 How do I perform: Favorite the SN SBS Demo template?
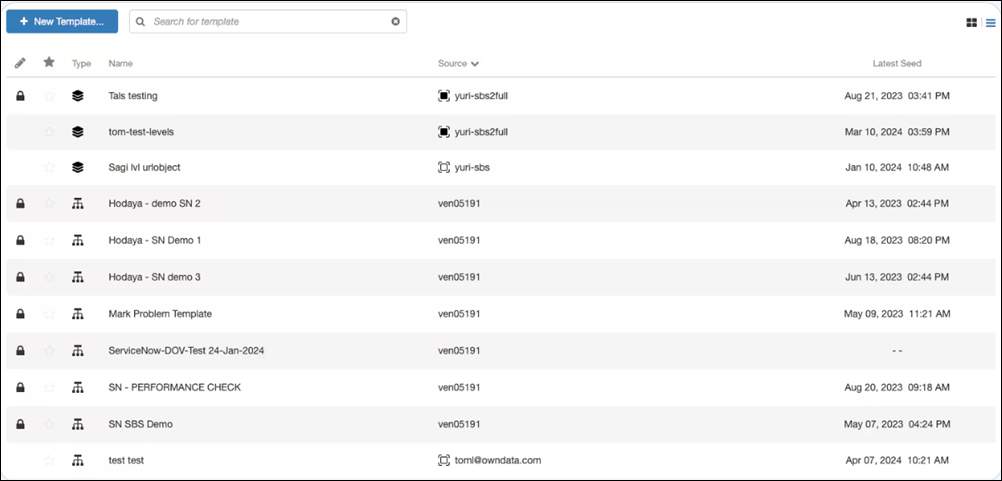click(49, 424)
